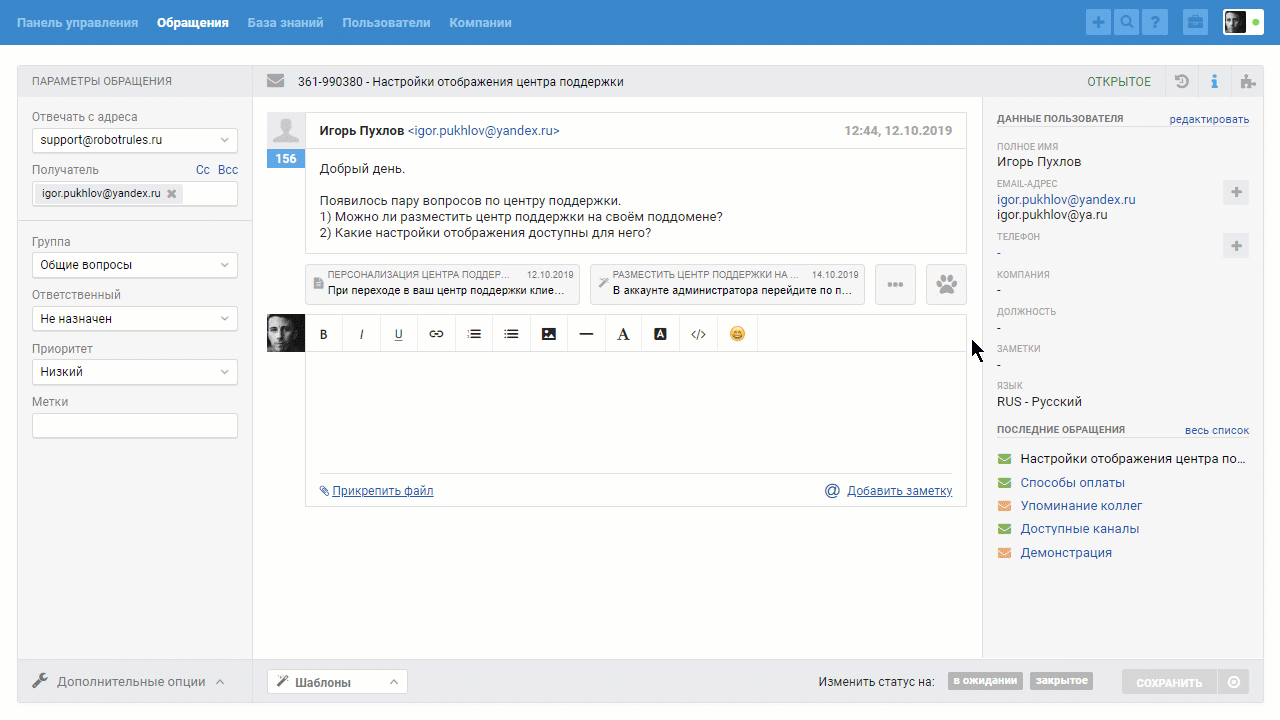Open recent ticket 'Доступные каналы'
This screenshot has height=720, width=1280.
tap(1080, 529)
